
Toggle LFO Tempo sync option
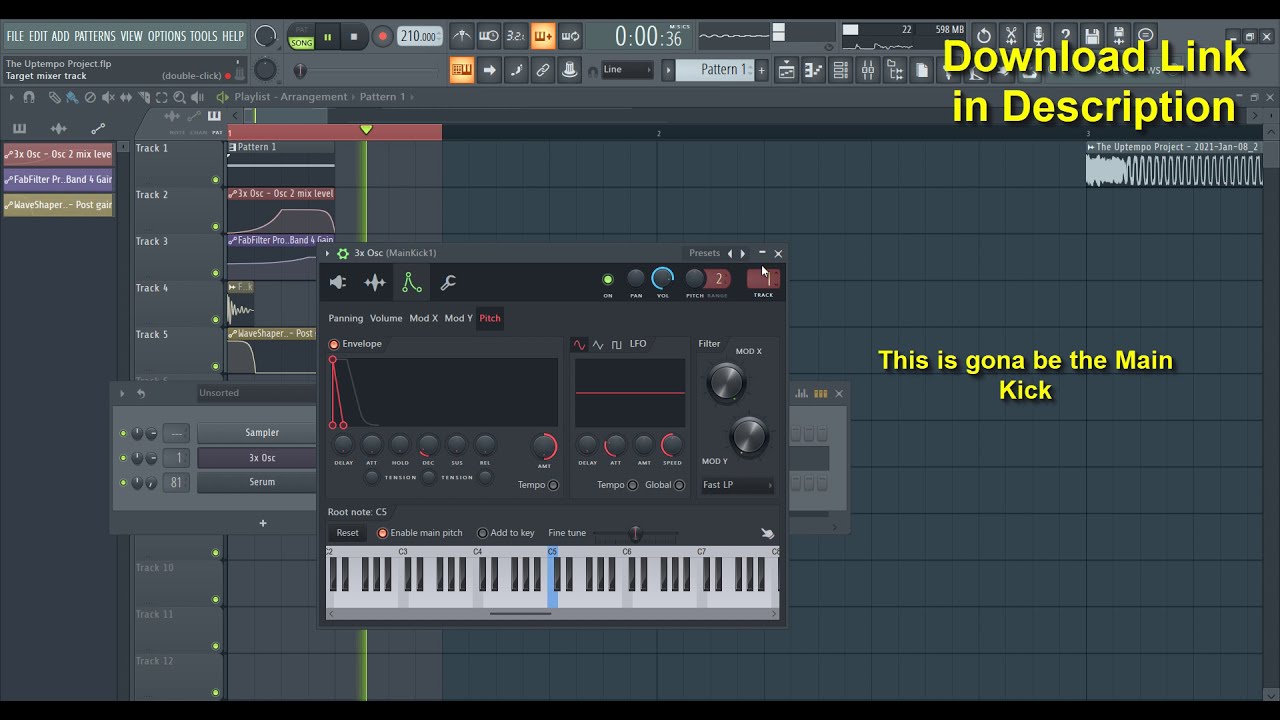pyautogui.click(x=632, y=485)
